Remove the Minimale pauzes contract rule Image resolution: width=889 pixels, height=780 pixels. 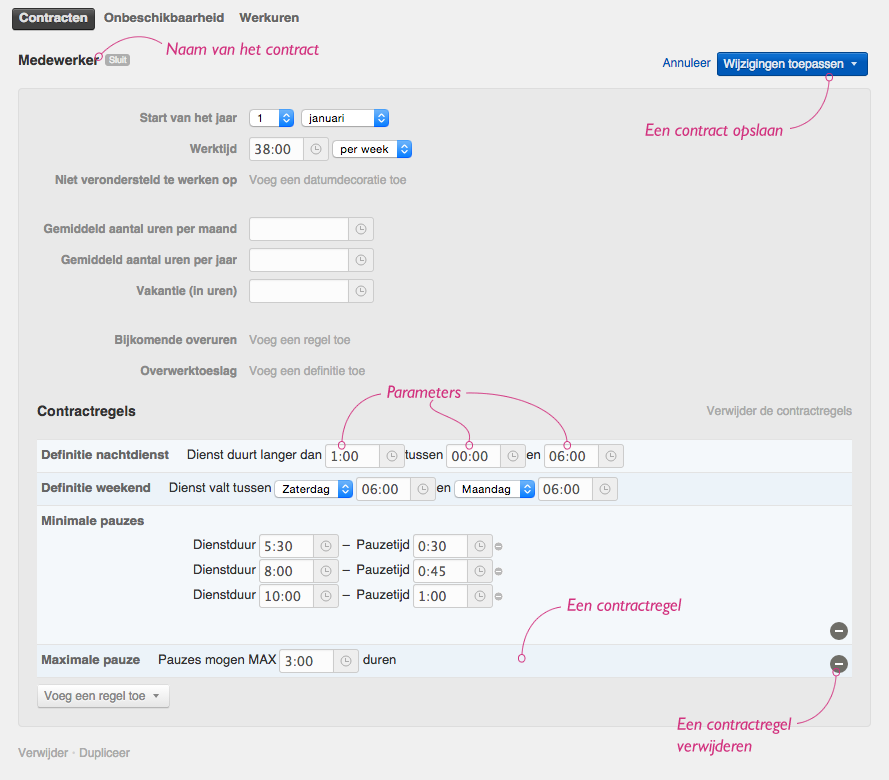pos(839,631)
